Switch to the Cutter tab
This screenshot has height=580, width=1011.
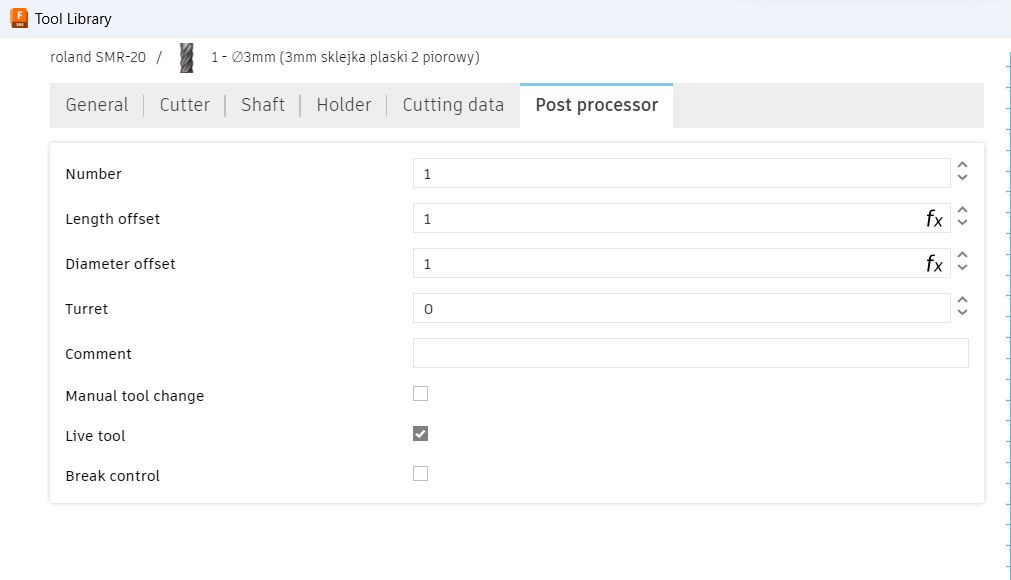(184, 105)
